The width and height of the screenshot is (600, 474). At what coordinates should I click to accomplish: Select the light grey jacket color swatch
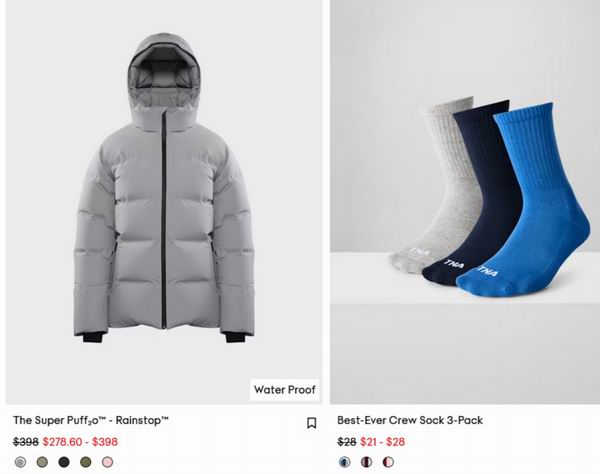(x=21, y=462)
